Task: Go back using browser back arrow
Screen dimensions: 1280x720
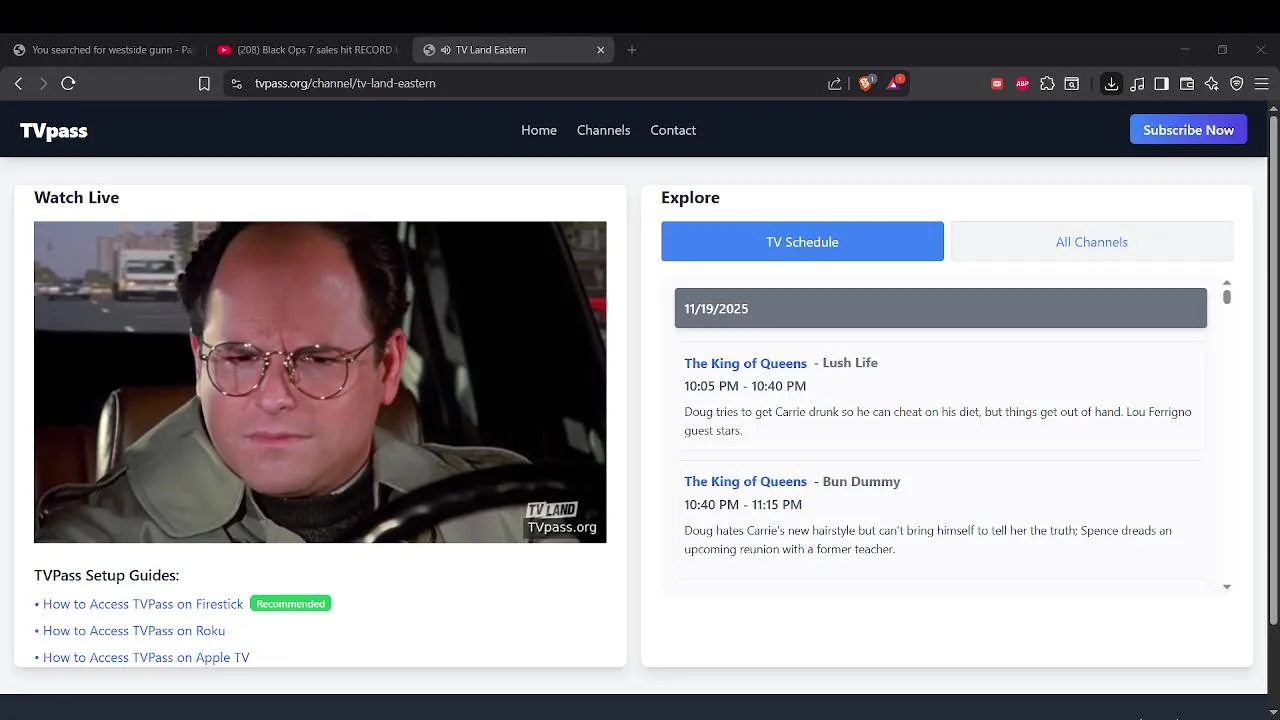Action: point(18,84)
